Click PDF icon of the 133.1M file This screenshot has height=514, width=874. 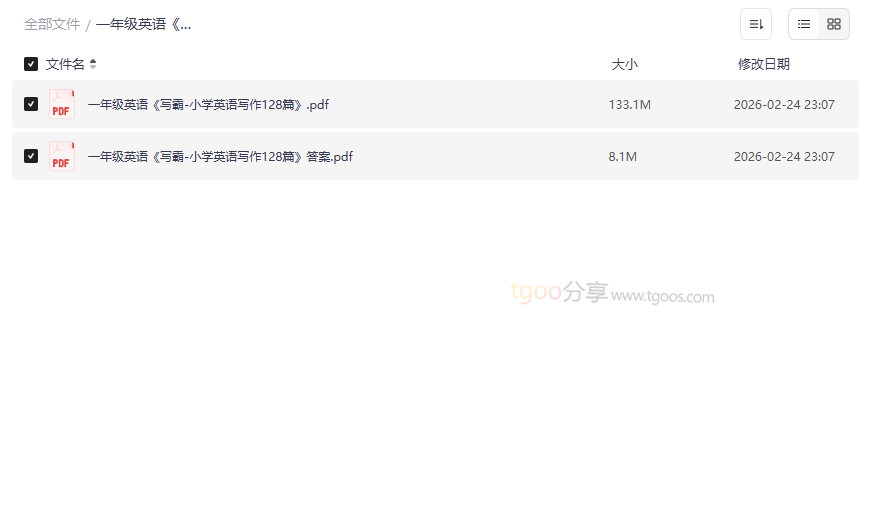(61, 104)
